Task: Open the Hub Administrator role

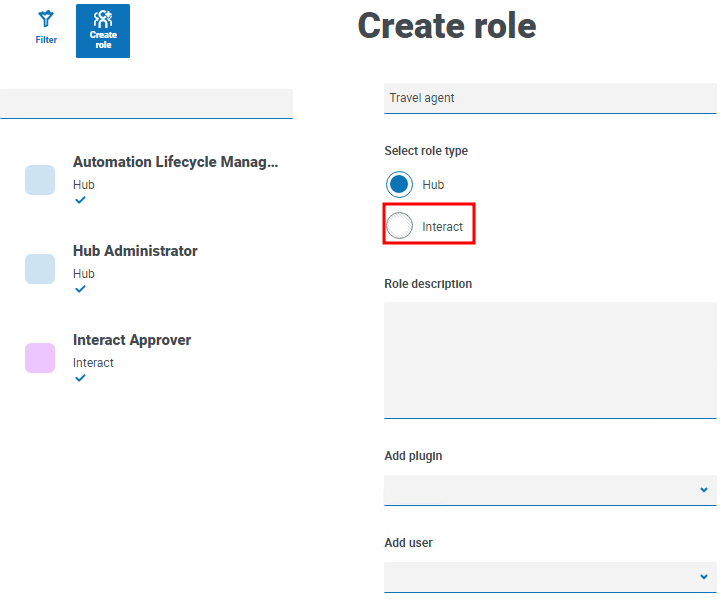Action: (135, 251)
